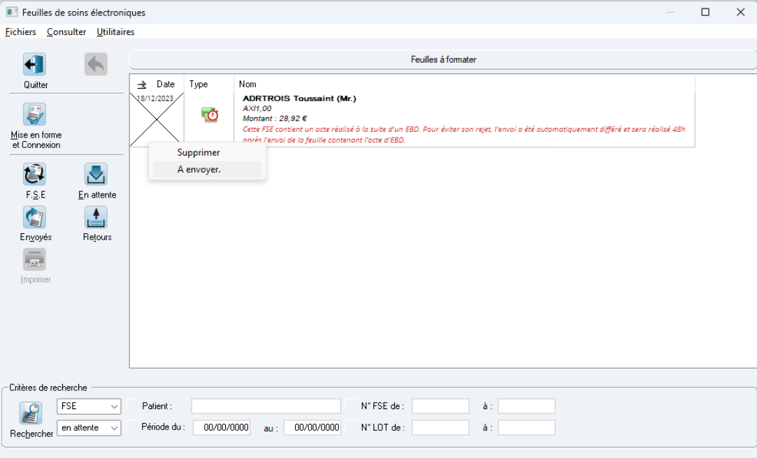Open the Utilitaires menu

click(115, 32)
